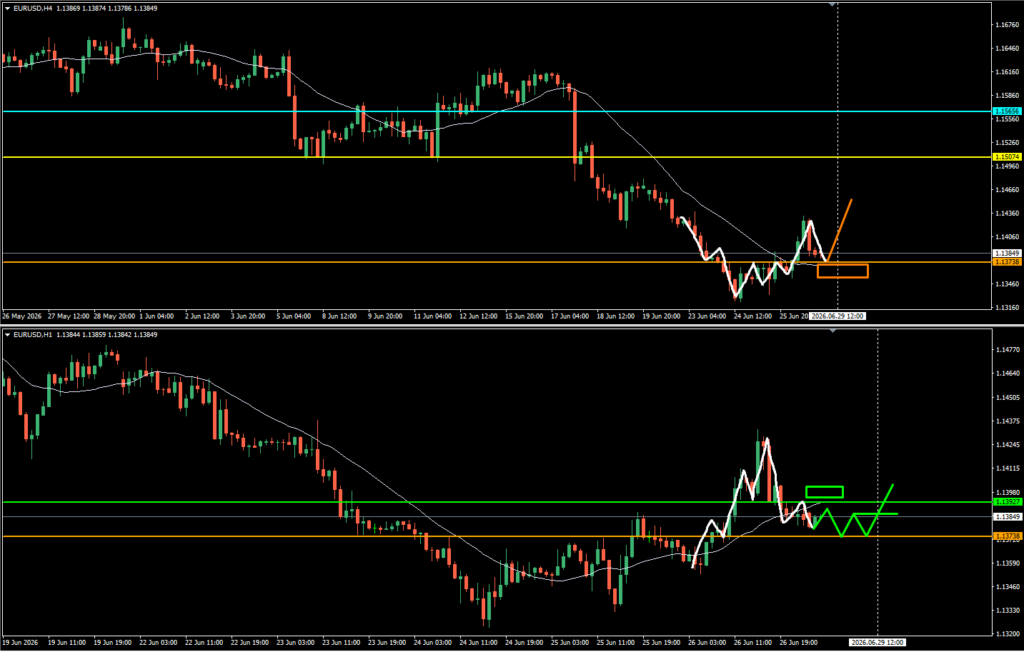
Task: Click the yellow 1.15074 price label
Action: 1006,157
